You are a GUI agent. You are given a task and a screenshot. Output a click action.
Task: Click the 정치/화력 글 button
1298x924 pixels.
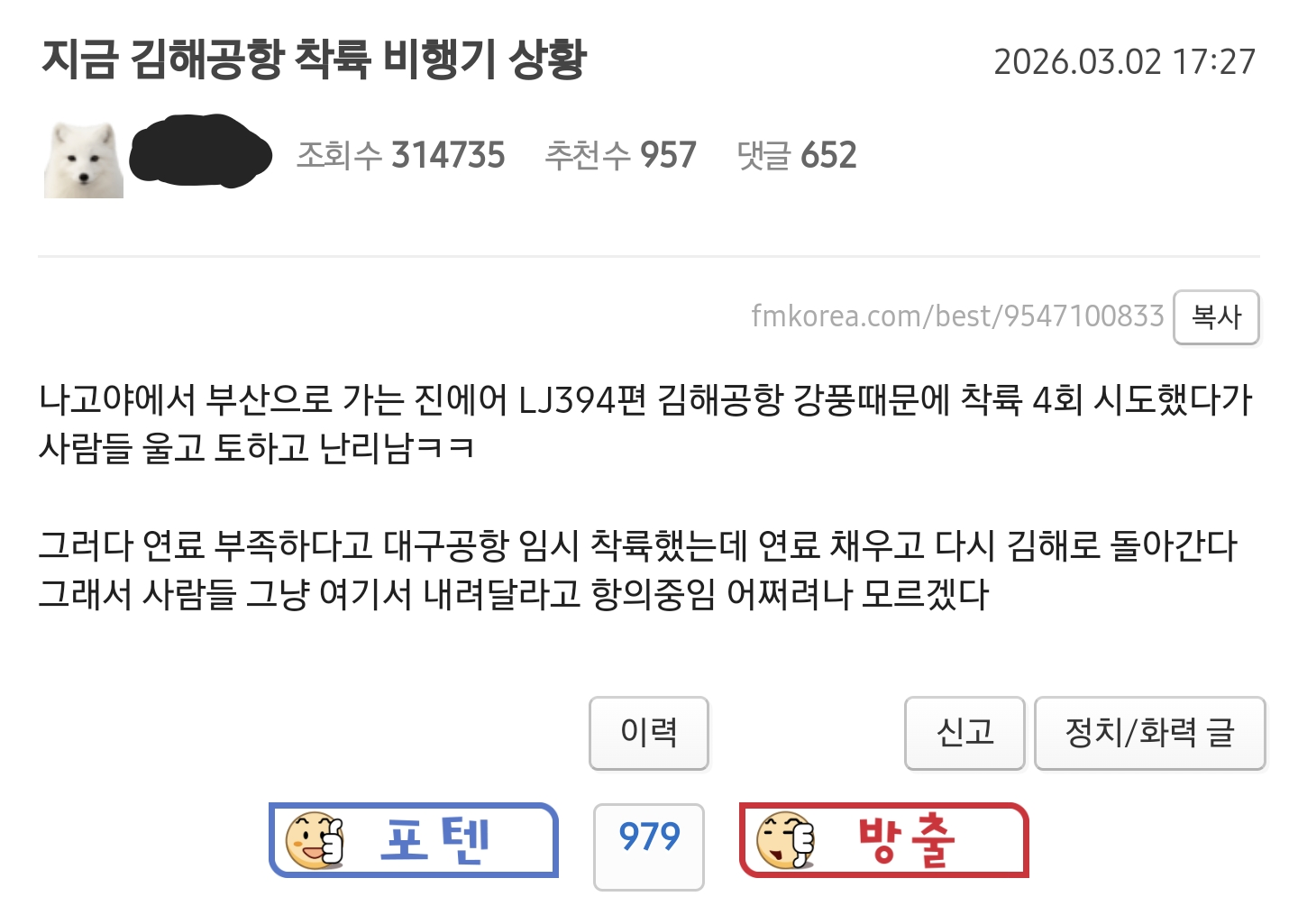click(1150, 733)
